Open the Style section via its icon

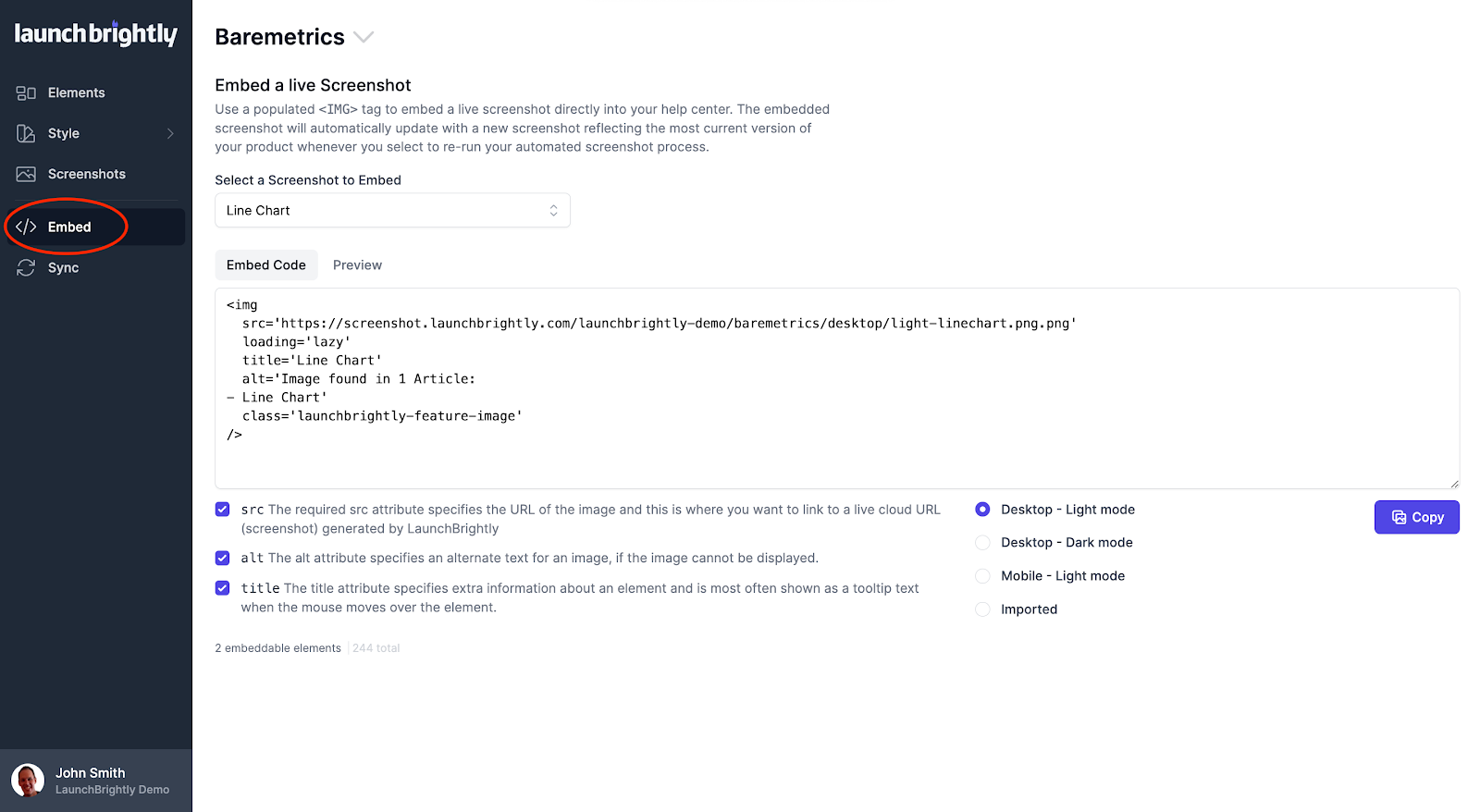[x=27, y=133]
